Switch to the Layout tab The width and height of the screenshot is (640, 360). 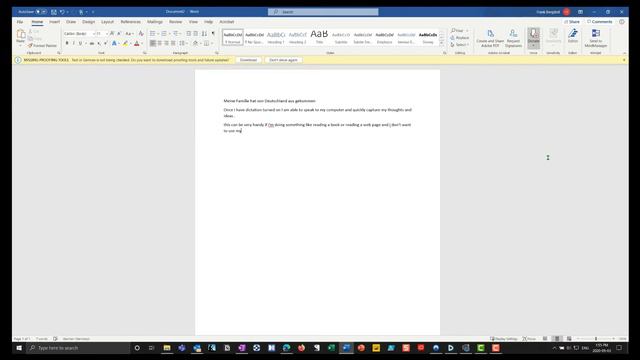click(x=107, y=22)
